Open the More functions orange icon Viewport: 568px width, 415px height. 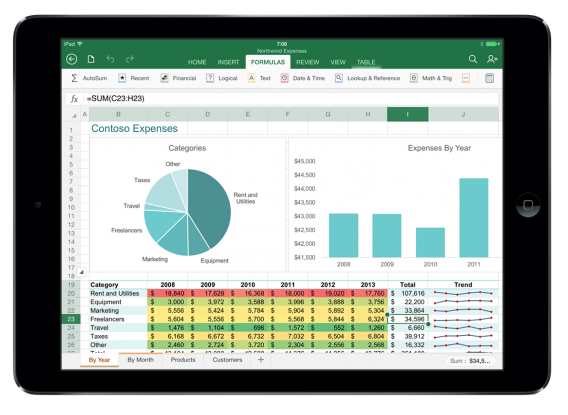click(466, 78)
